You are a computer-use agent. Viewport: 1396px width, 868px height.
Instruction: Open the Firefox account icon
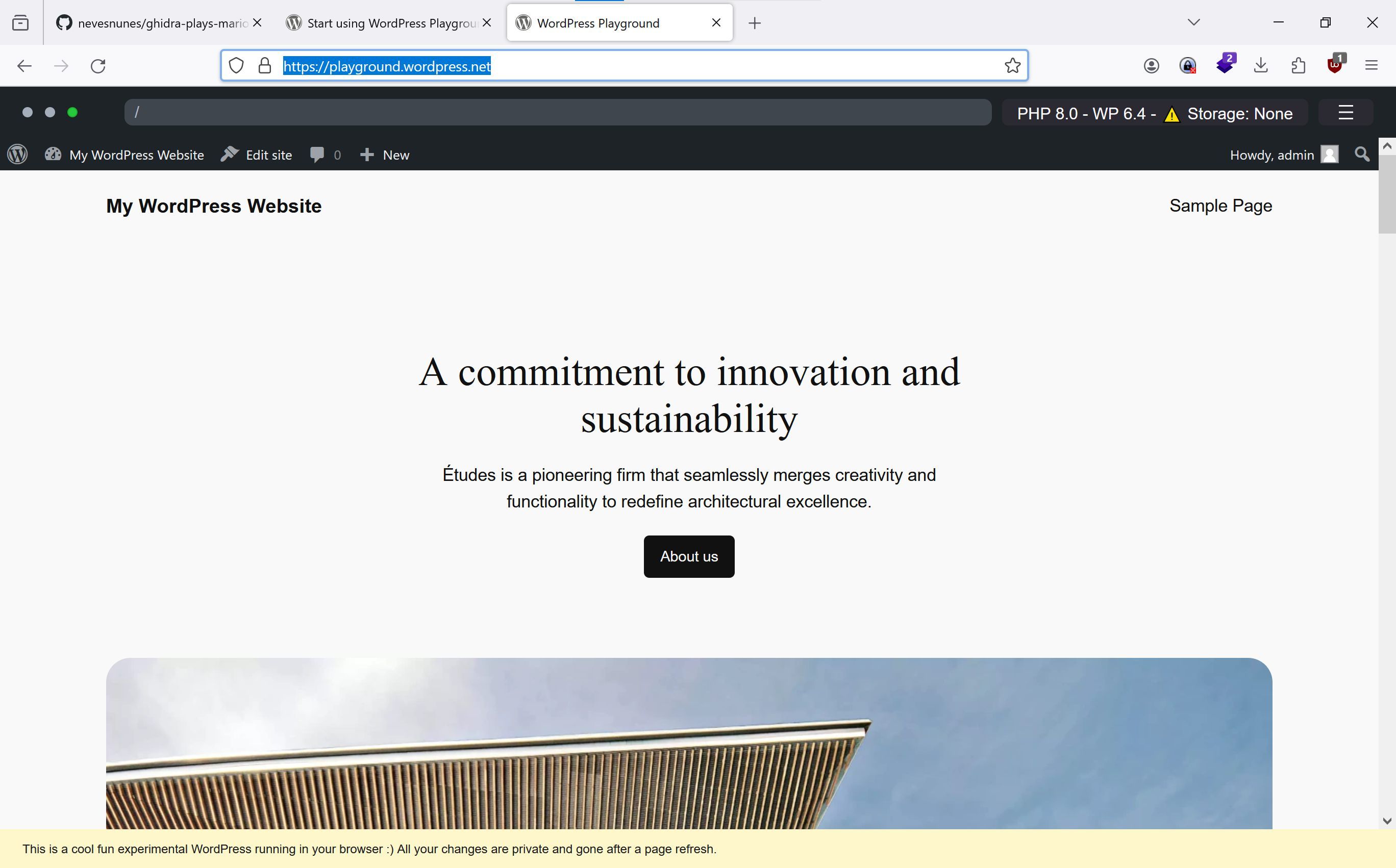tap(1151, 66)
